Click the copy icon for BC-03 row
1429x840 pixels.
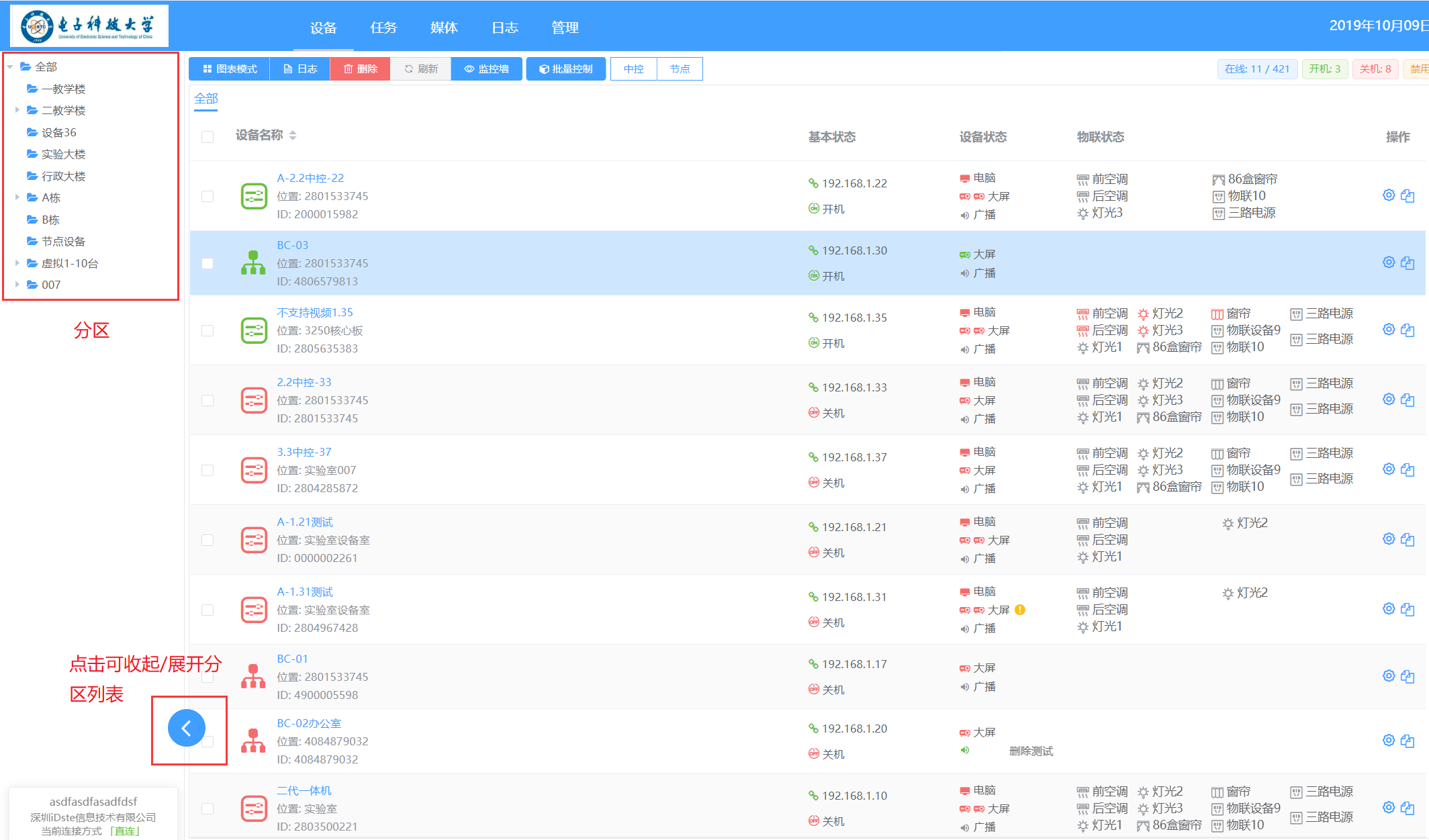[x=1408, y=263]
